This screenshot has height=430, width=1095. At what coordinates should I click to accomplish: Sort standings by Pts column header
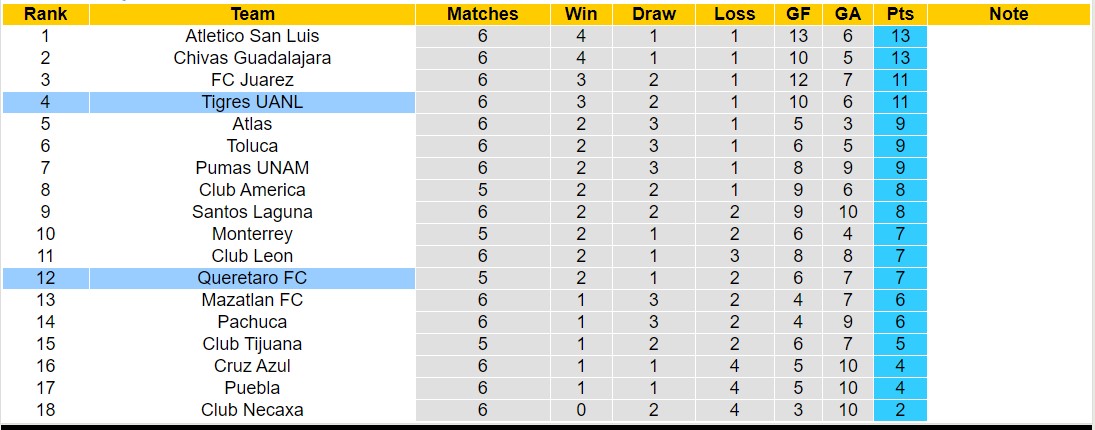coord(899,14)
